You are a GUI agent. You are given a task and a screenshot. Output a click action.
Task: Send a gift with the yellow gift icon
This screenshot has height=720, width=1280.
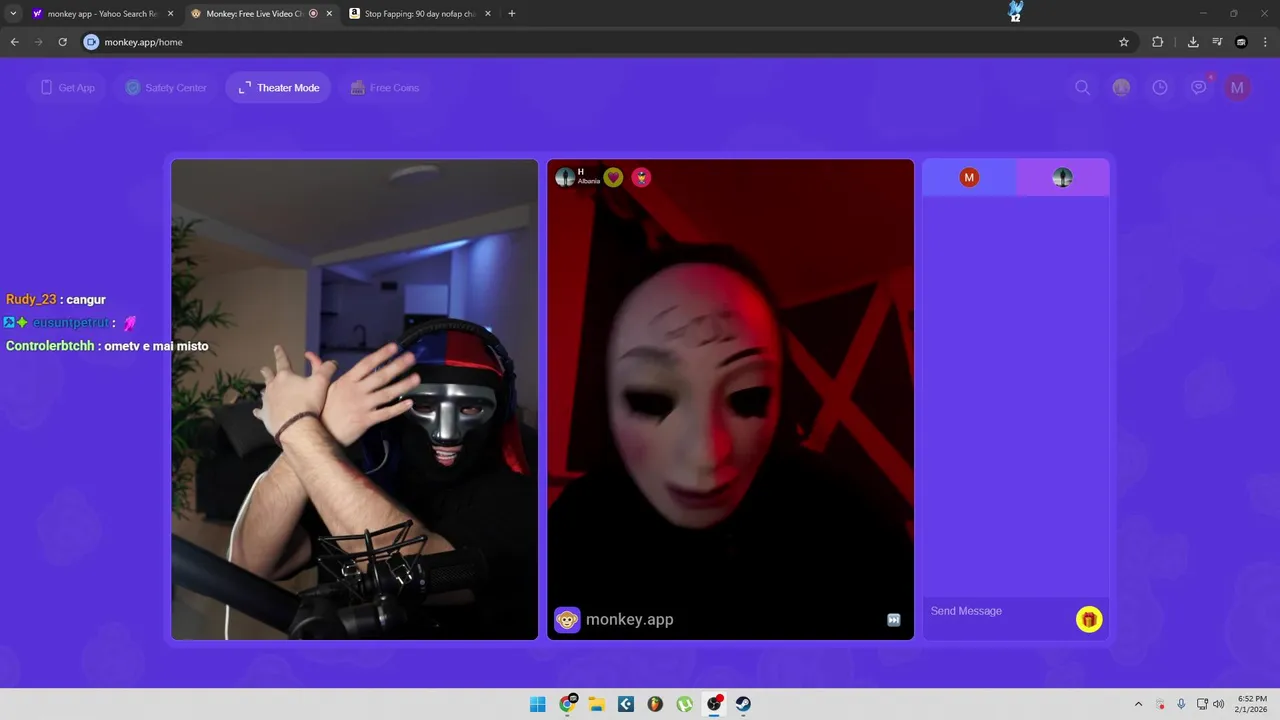1088,619
